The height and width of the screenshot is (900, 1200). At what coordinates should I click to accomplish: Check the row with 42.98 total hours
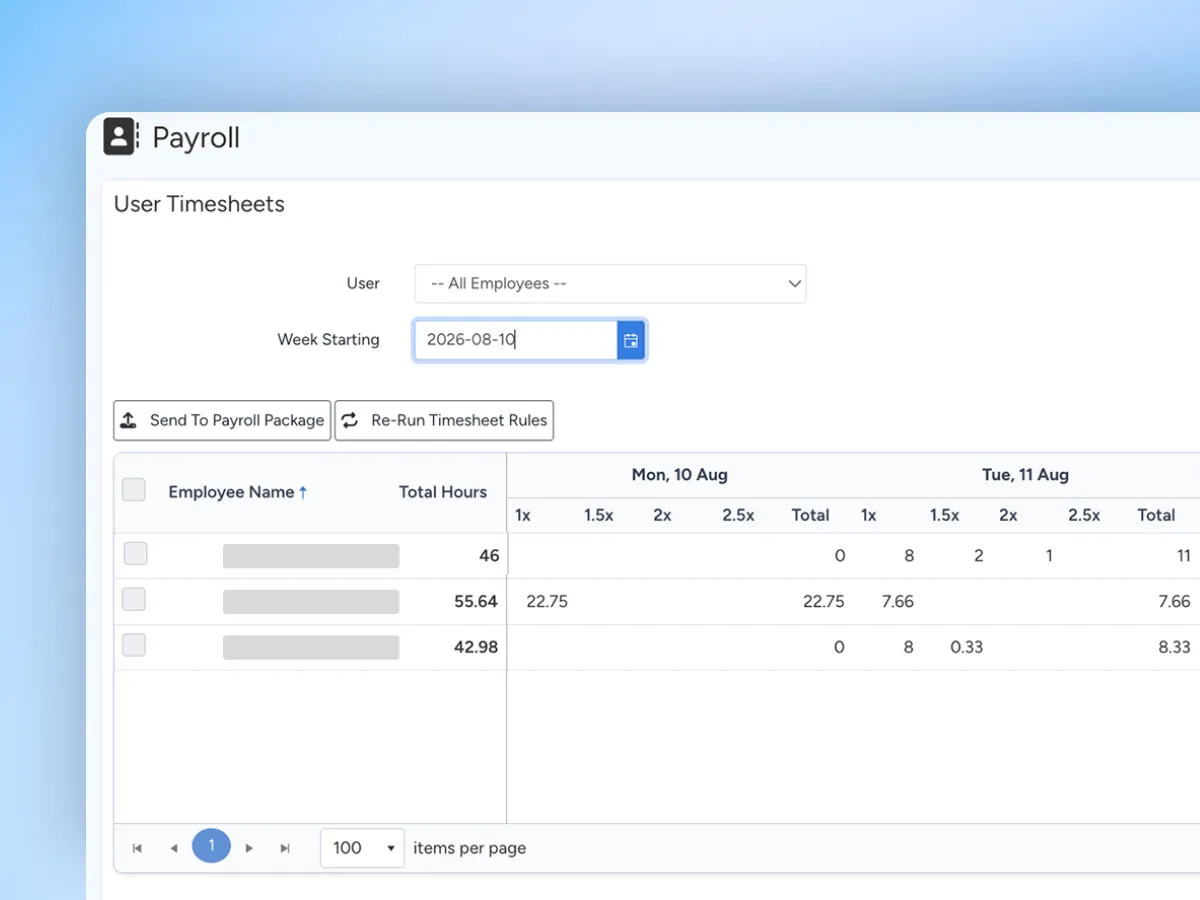pyautogui.click(x=133, y=645)
